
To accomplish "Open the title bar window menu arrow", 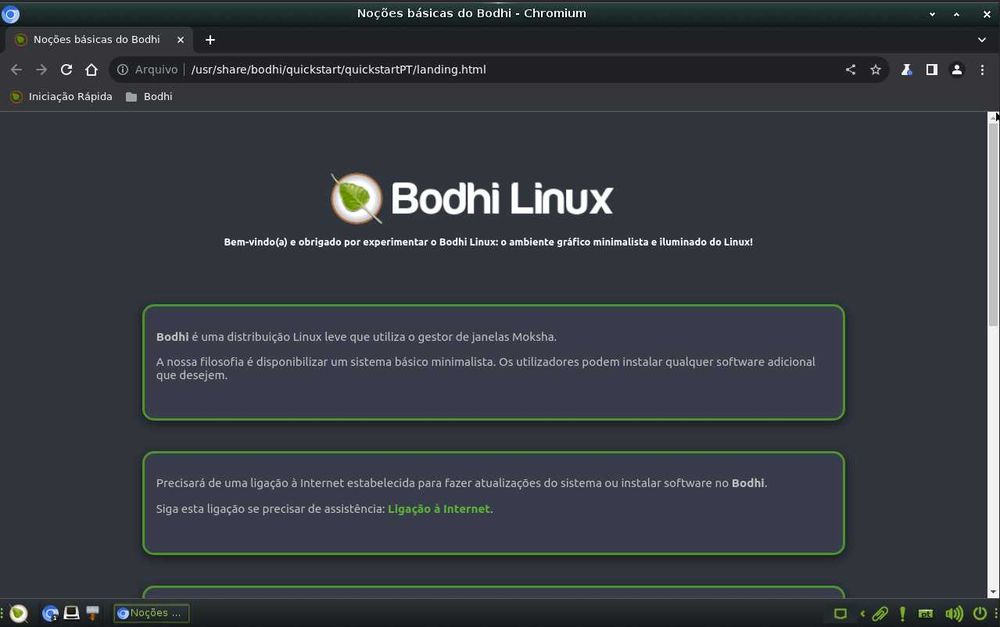I will pyautogui.click(x=932, y=14).
